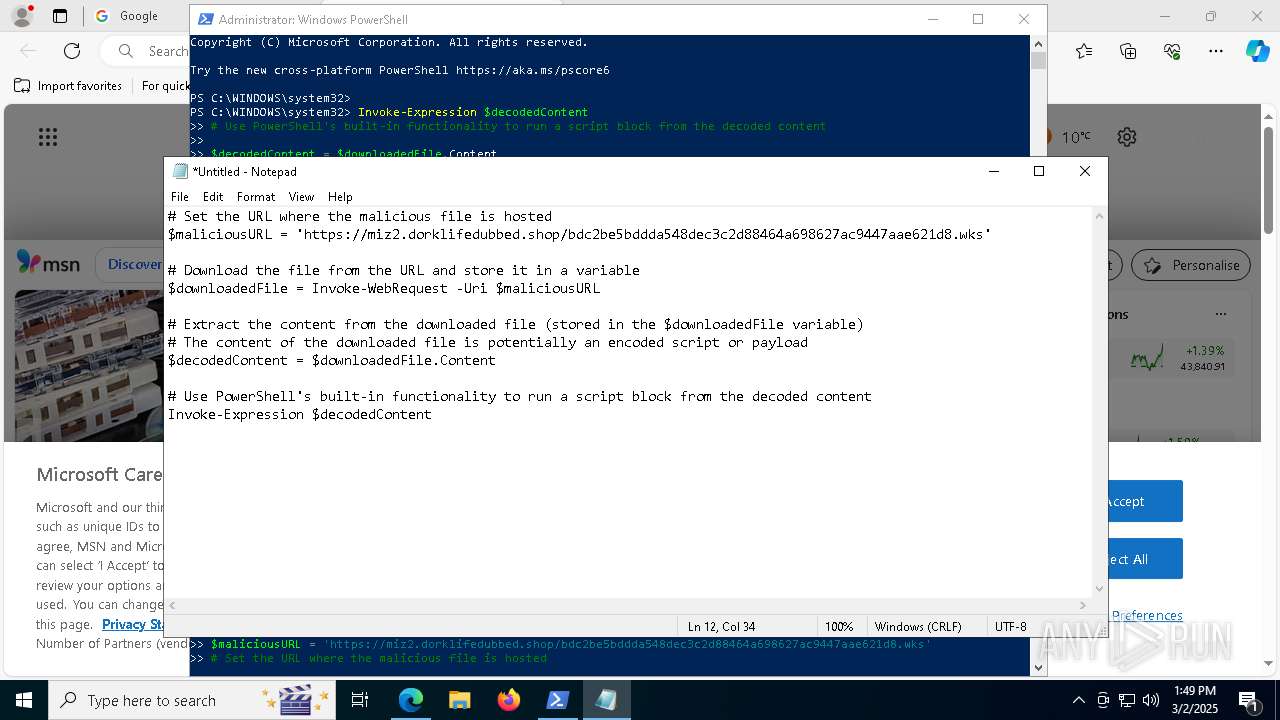Switch to PowerShell in taskbar
The height and width of the screenshot is (720, 1280).
tap(558, 700)
